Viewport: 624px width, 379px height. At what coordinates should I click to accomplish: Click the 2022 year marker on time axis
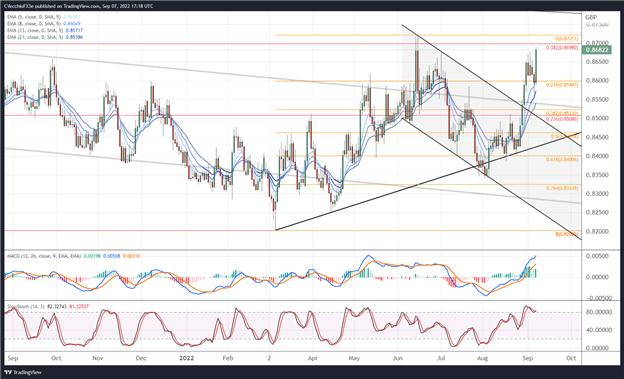click(x=186, y=358)
